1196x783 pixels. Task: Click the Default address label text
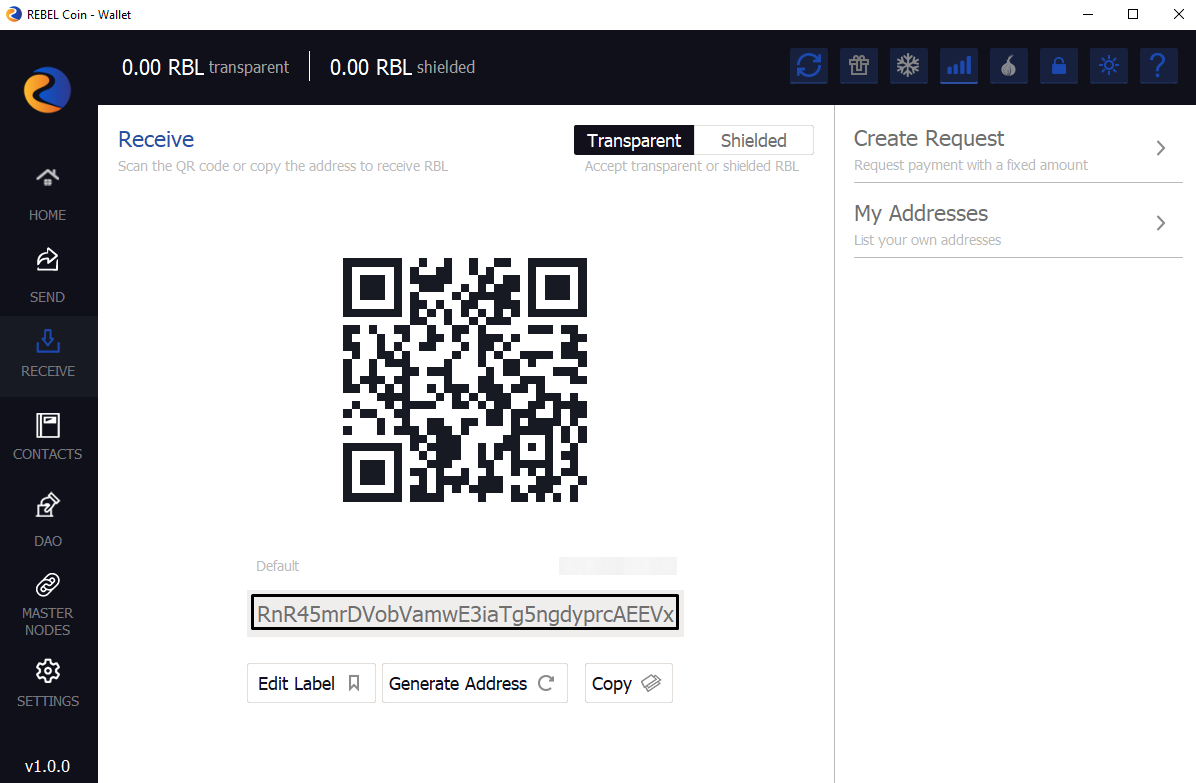click(277, 566)
